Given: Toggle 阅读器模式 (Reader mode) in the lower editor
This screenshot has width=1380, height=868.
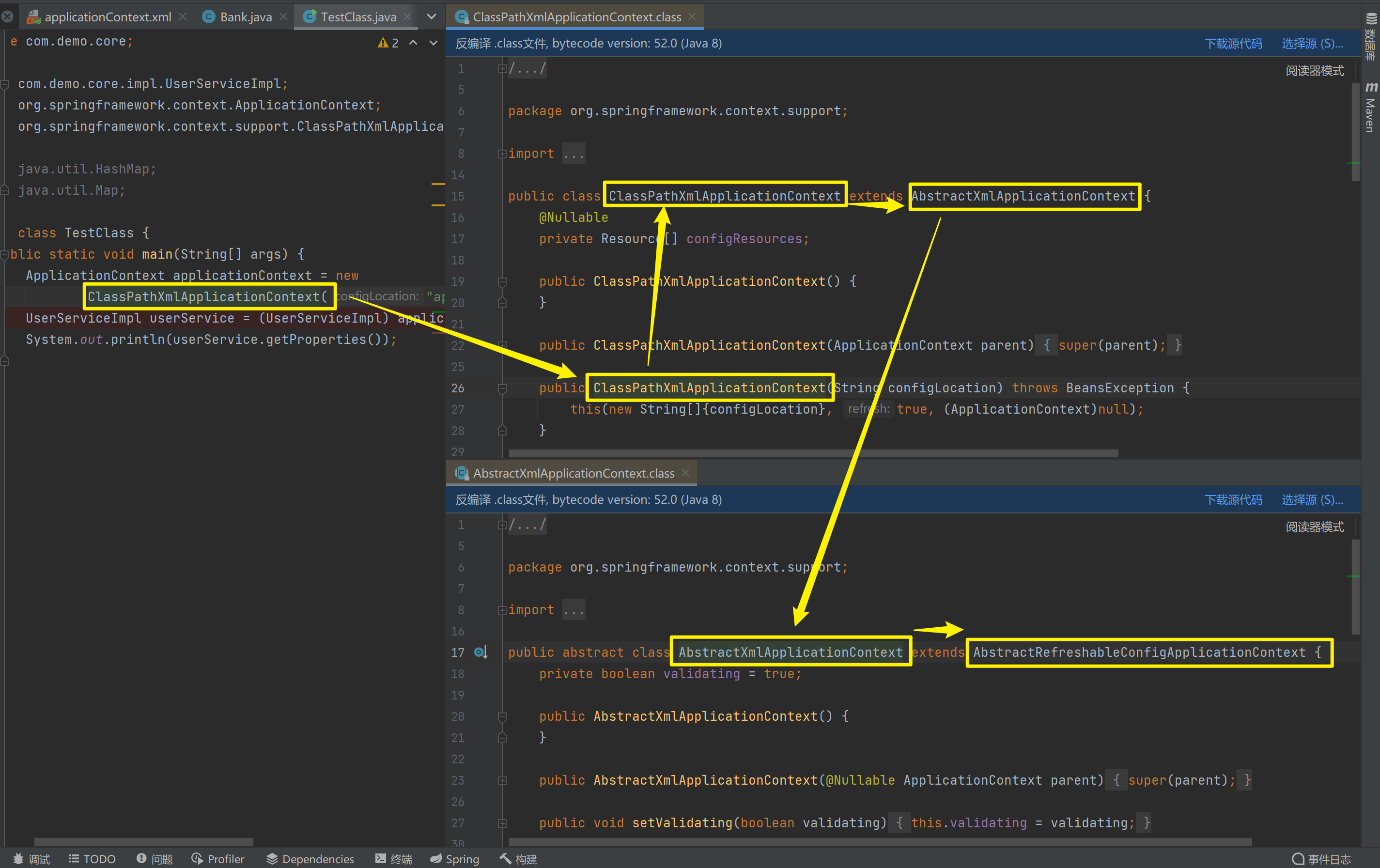Looking at the screenshot, I should point(1314,527).
